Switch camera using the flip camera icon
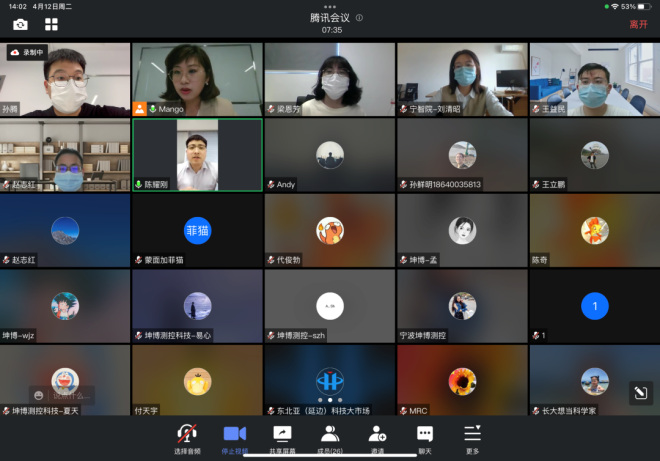Screen dimensions: 660x461 tap(20, 24)
